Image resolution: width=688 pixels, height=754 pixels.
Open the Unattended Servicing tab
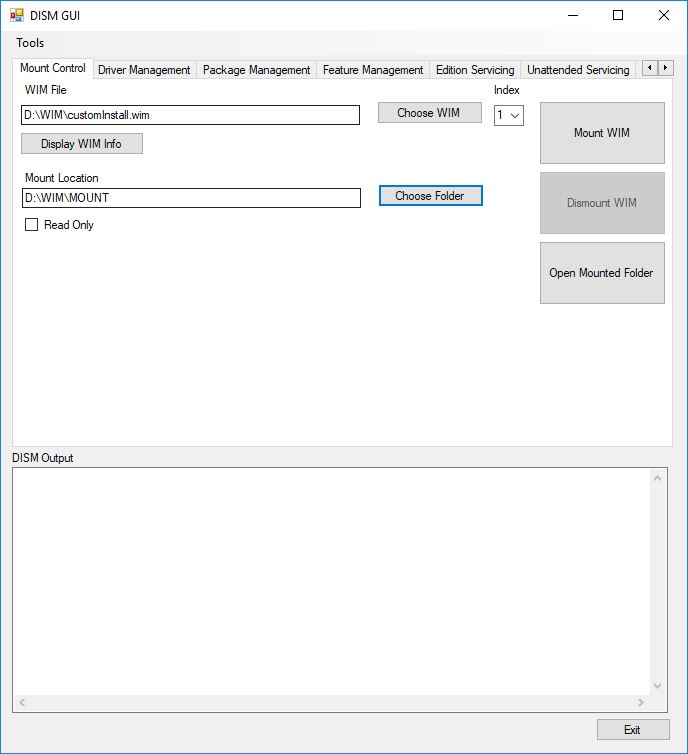coord(578,70)
